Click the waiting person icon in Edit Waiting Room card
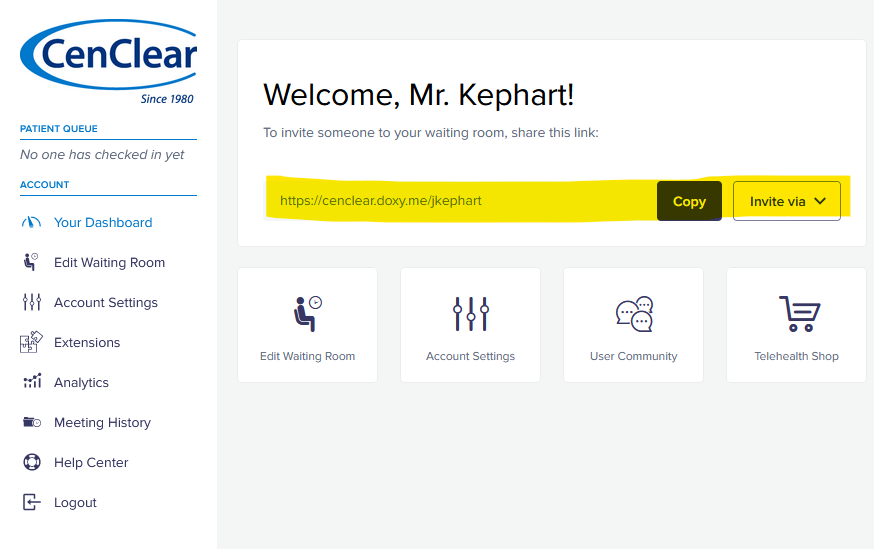Viewport: 874px width, 549px height. click(x=308, y=313)
